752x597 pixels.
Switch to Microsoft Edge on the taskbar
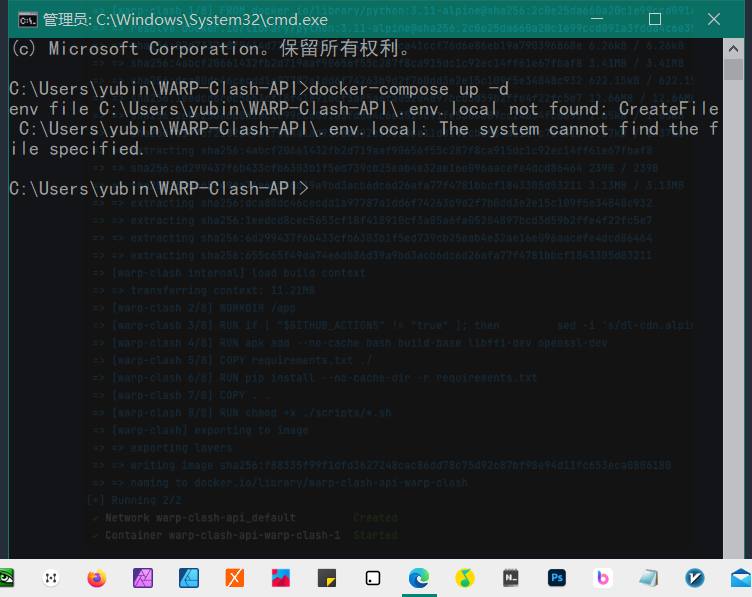click(419, 578)
